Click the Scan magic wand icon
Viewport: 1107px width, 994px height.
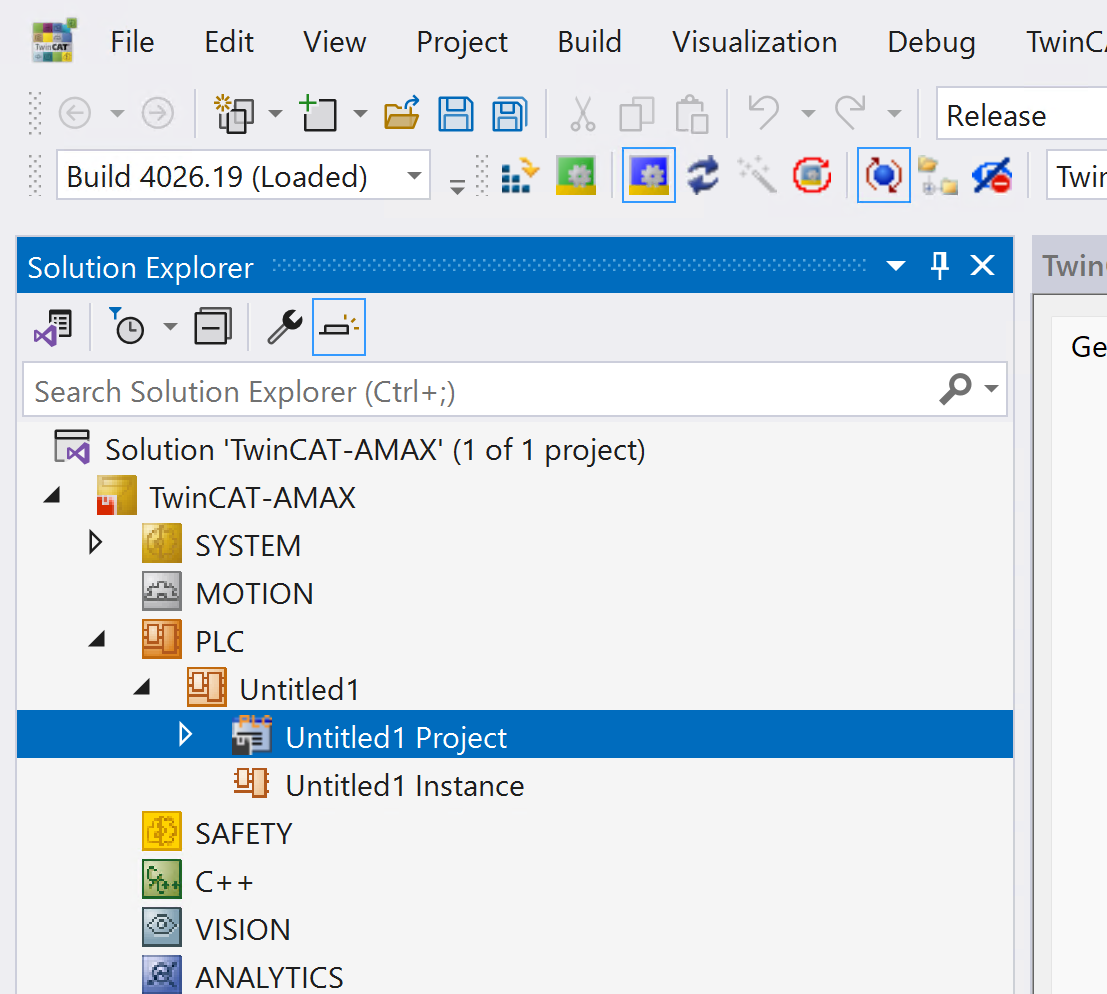(x=757, y=177)
